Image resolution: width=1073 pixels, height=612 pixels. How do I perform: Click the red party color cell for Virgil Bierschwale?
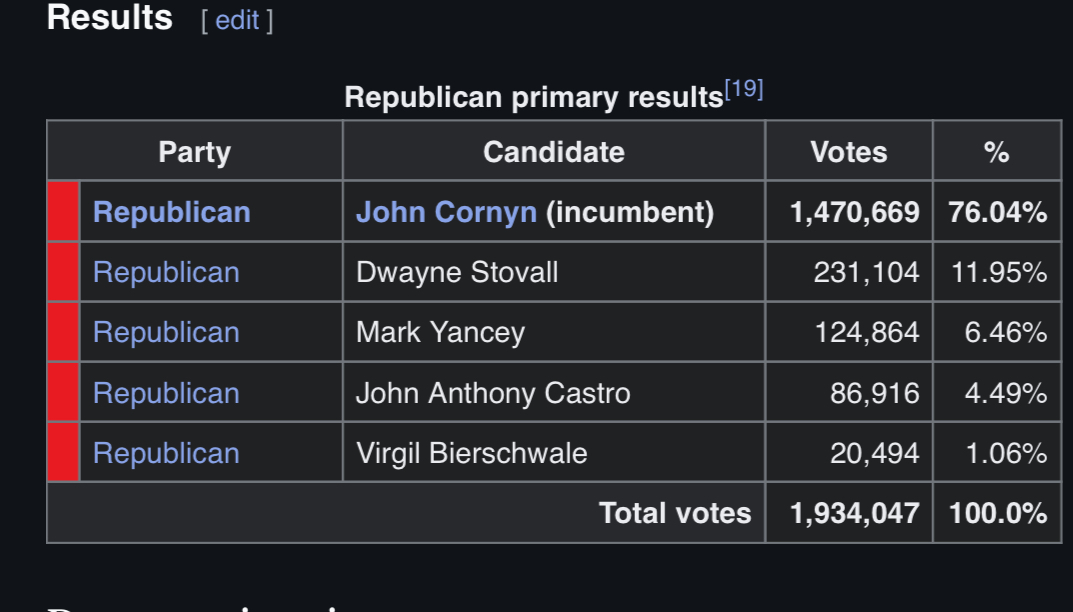tap(63, 452)
